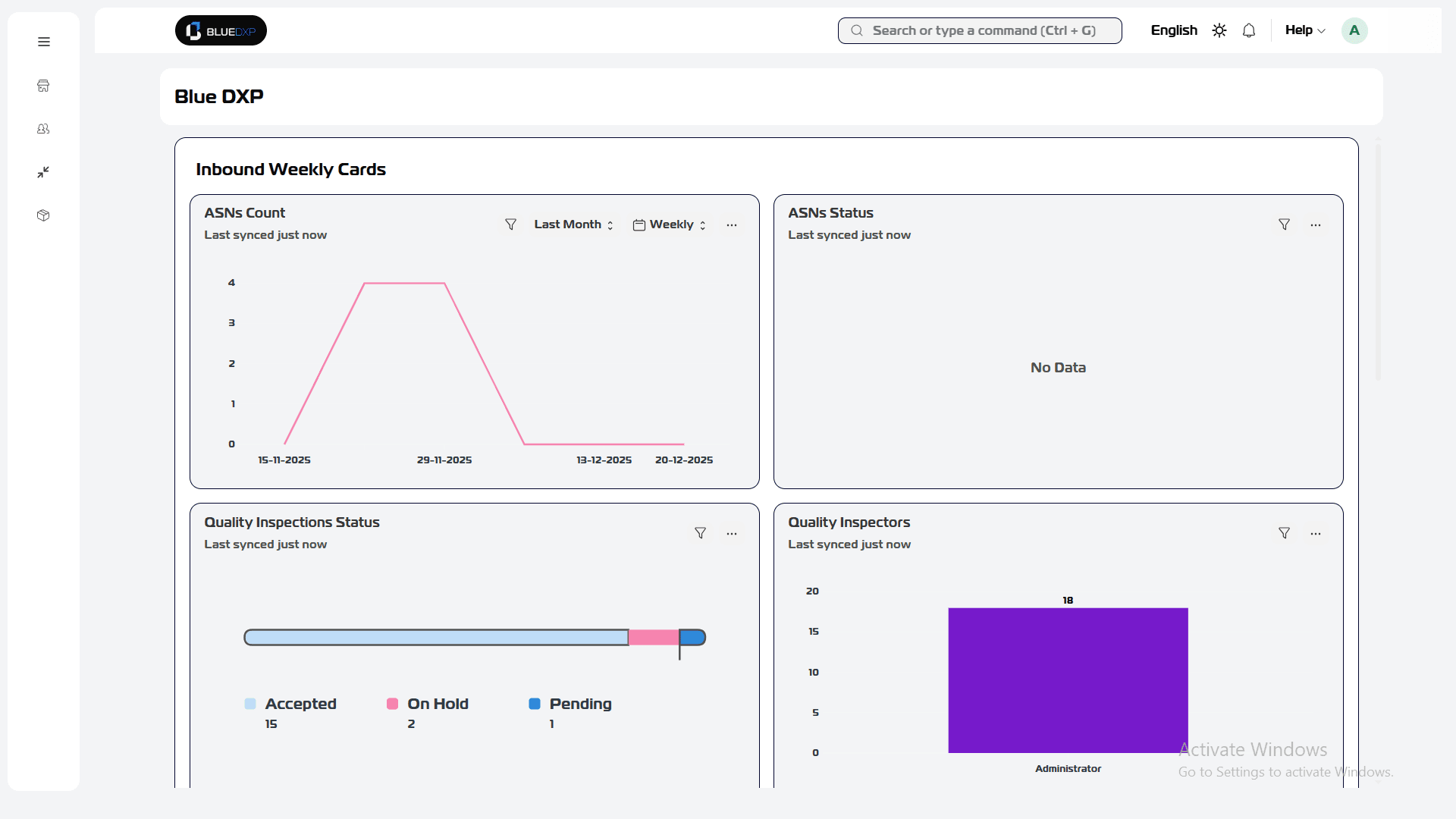Image resolution: width=1456 pixels, height=819 pixels.
Task: Click the hamburger menu at top left
Action: click(x=43, y=42)
